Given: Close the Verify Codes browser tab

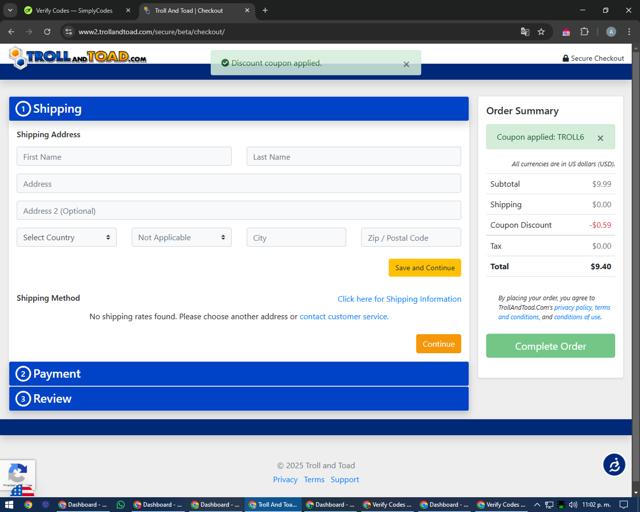Looking at the screenshot, I should (128, 11).
